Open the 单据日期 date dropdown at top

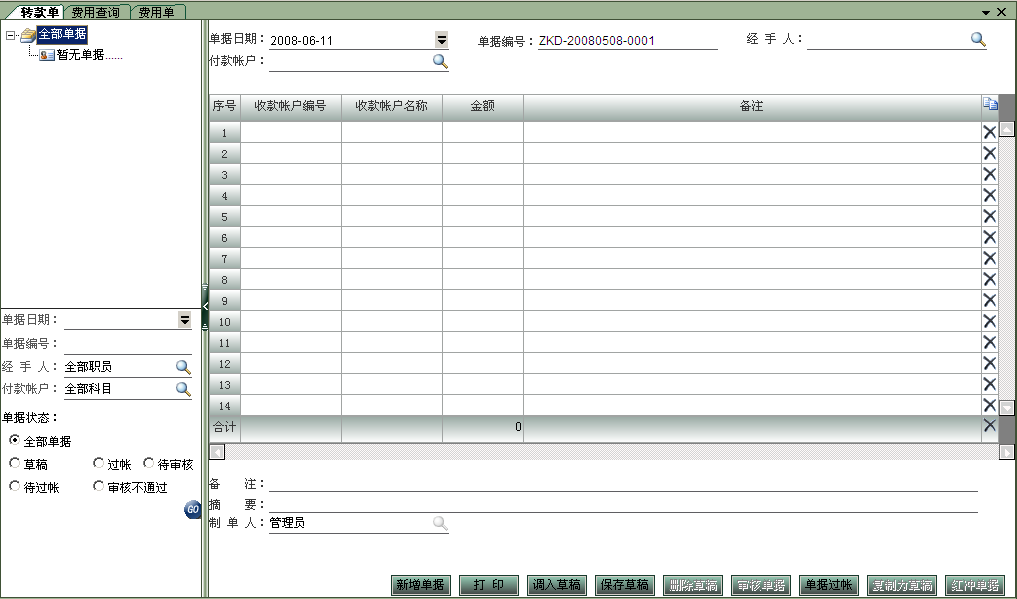[x=440, y=38]
